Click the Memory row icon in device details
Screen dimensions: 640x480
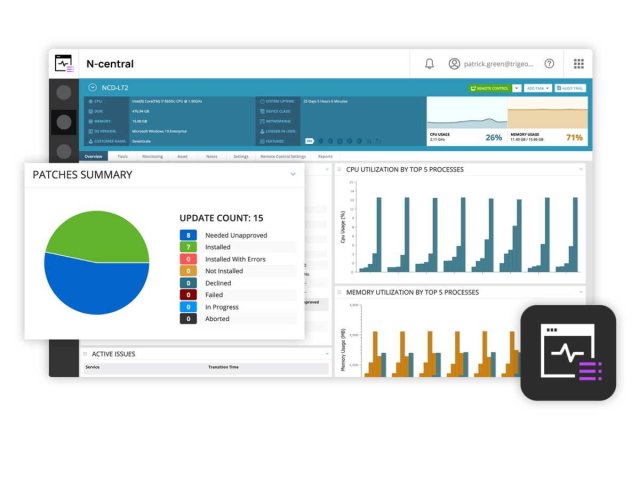91,121
